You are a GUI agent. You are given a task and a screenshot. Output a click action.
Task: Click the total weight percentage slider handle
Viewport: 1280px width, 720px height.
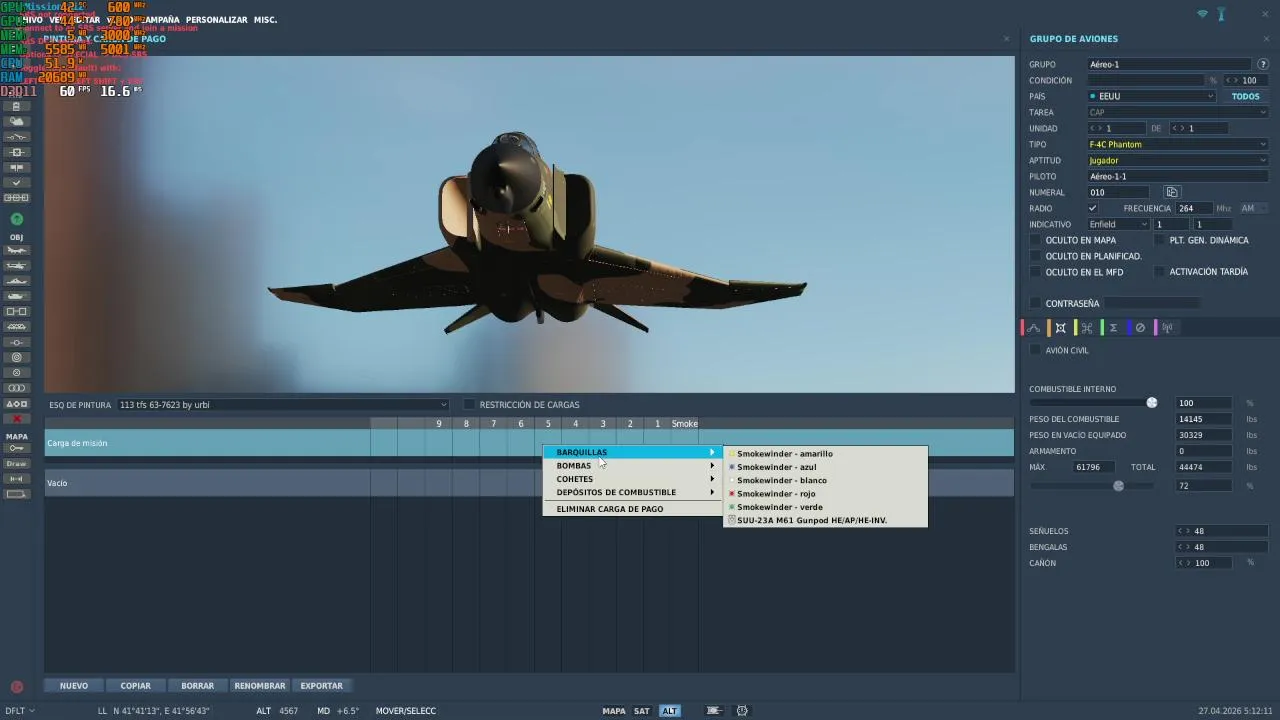pyautogui.click(x=1119, y=486)
